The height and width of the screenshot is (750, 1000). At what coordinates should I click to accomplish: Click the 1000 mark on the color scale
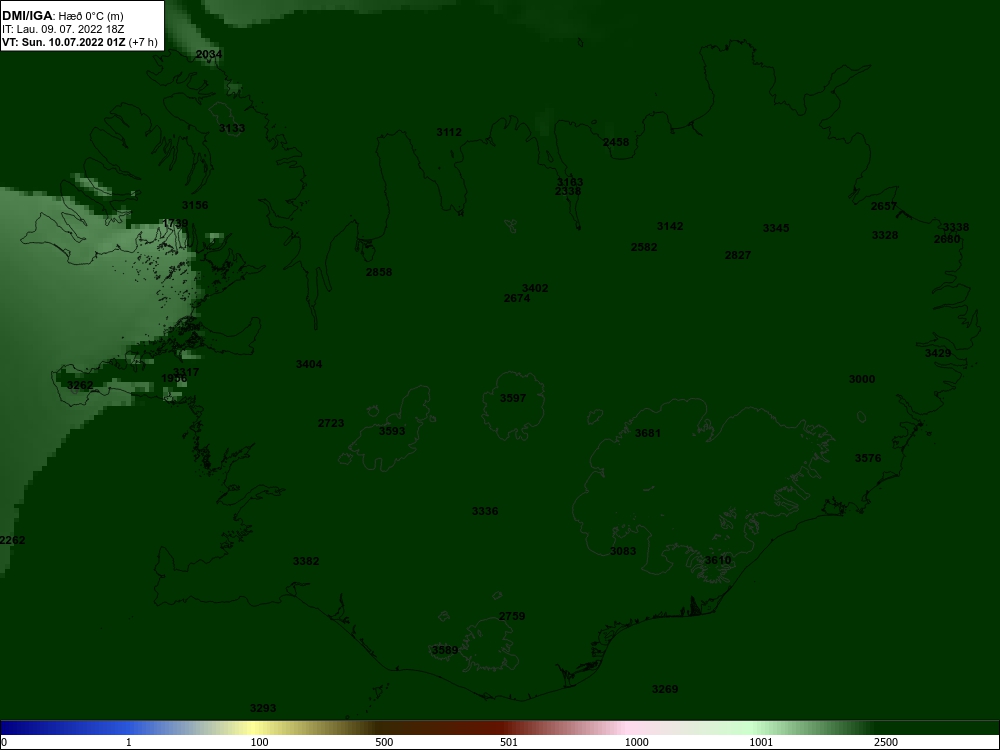(x=636, y=742)
